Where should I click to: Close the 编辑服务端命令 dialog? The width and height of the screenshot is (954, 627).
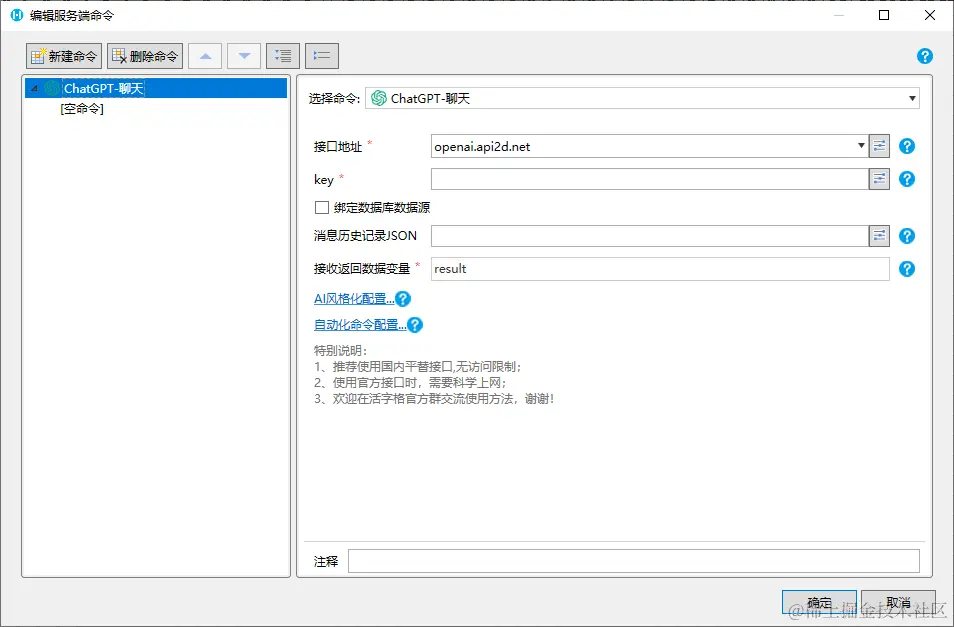click(930, 15)
